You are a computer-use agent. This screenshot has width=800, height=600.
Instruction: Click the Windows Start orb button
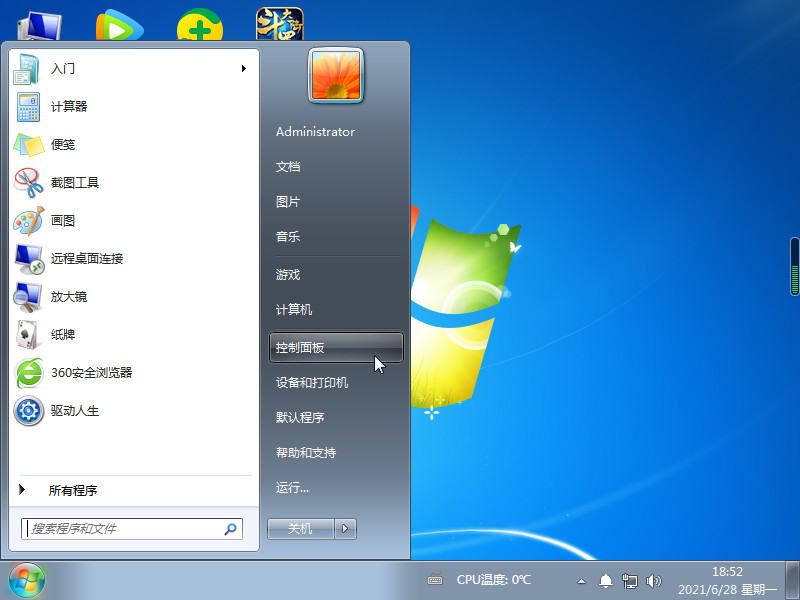pyautogui.click(x=26, y=579)
